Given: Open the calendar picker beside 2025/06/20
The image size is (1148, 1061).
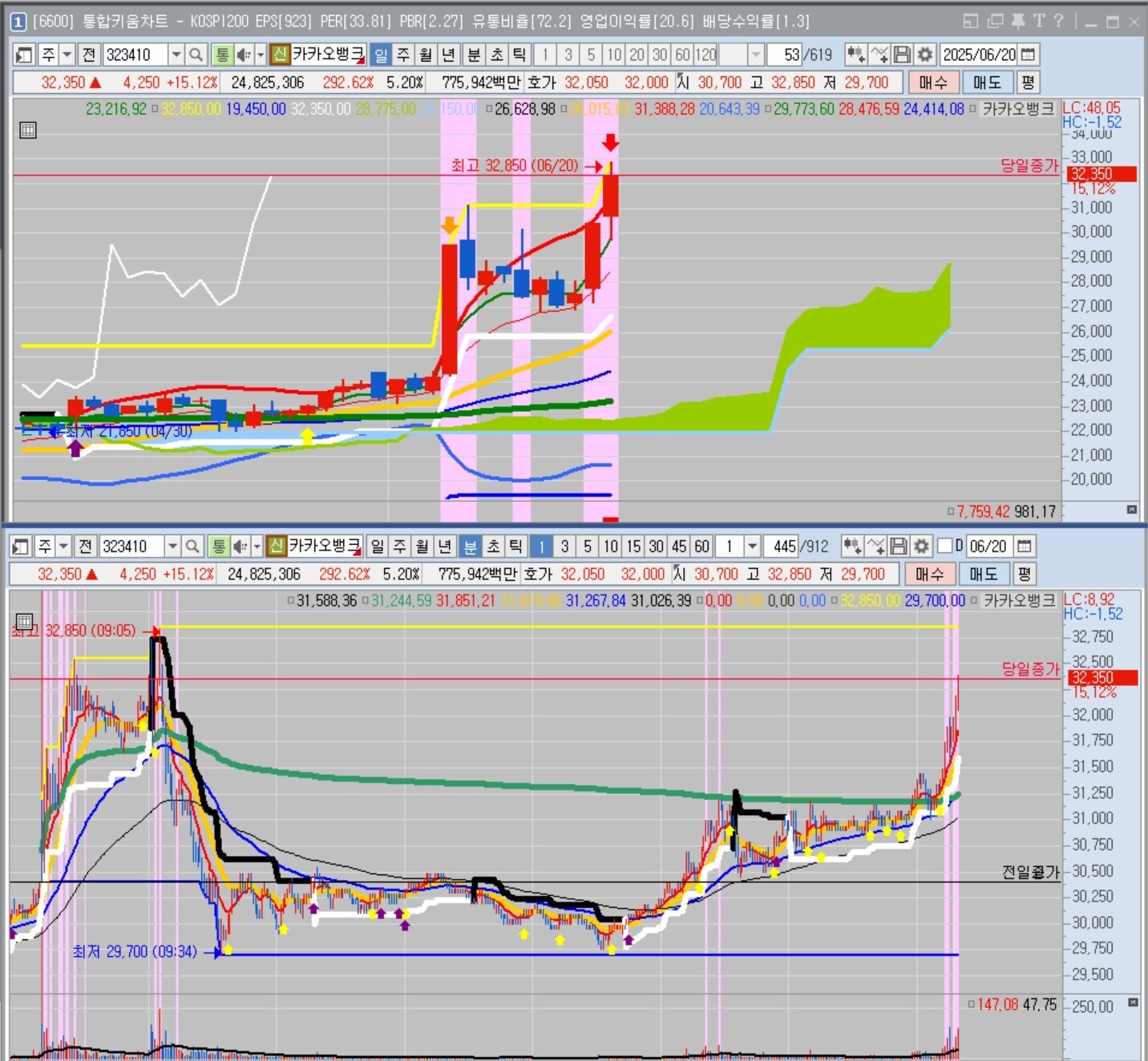Looking at the screenshot, I should pyautogui.click(x=1029, y=54).
